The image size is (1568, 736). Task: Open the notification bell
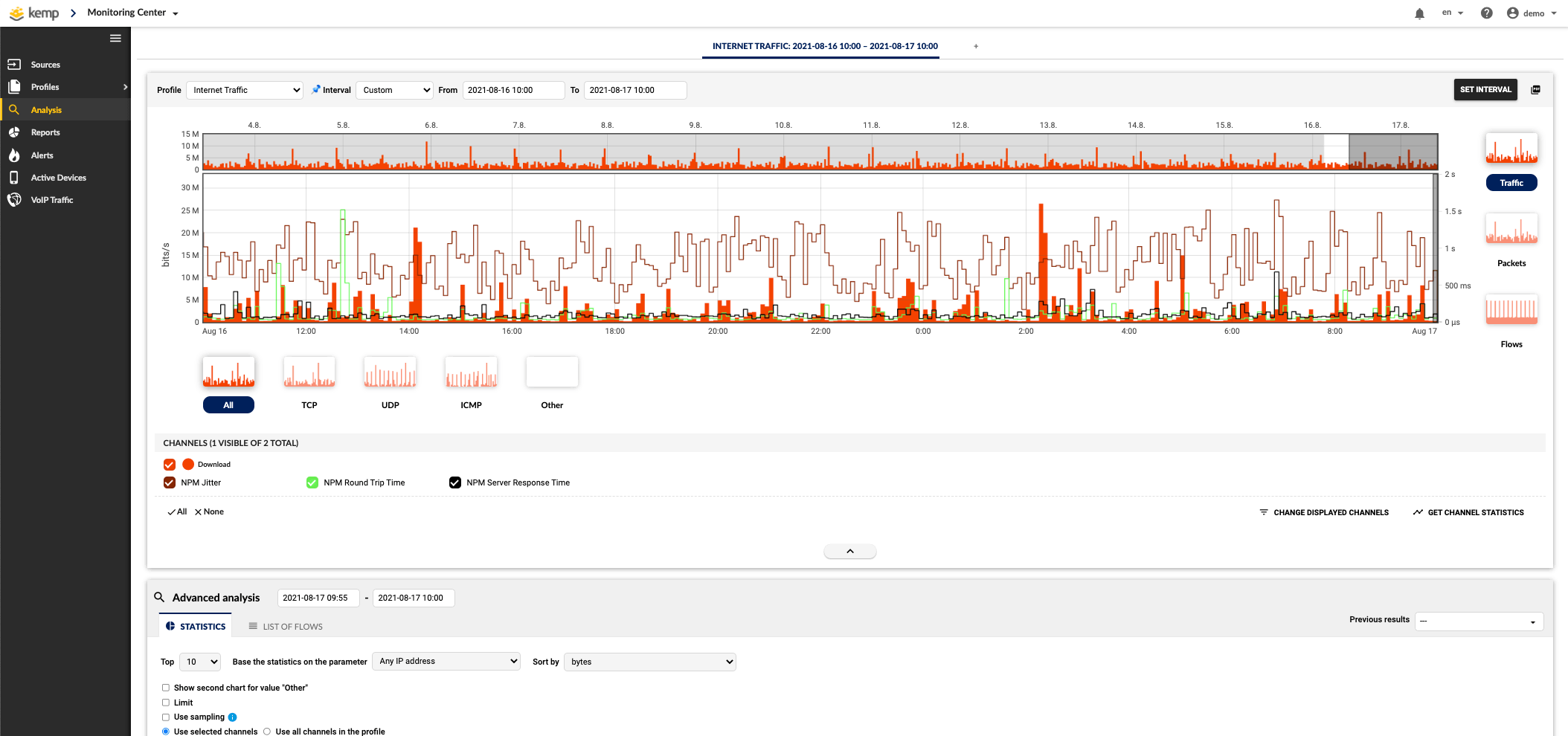(1419, 13)
